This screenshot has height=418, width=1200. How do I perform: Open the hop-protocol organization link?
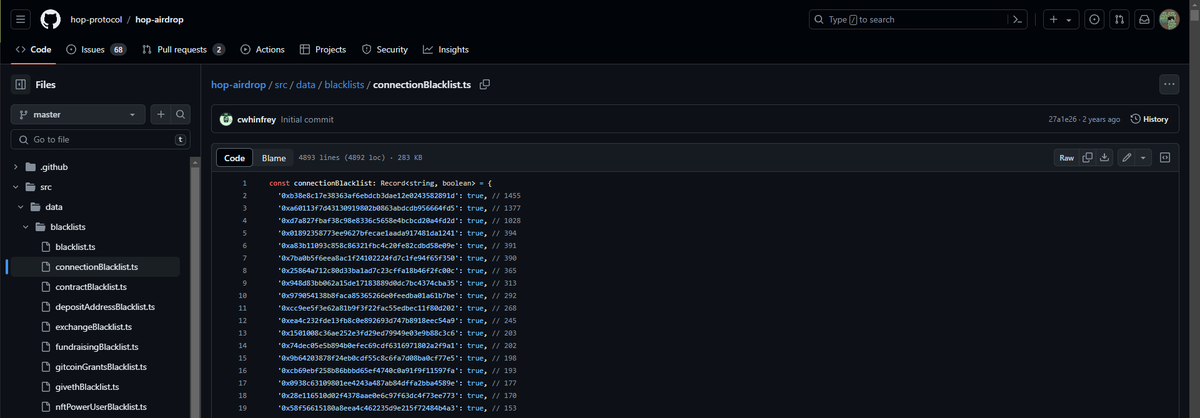click(x=95, y=19)
